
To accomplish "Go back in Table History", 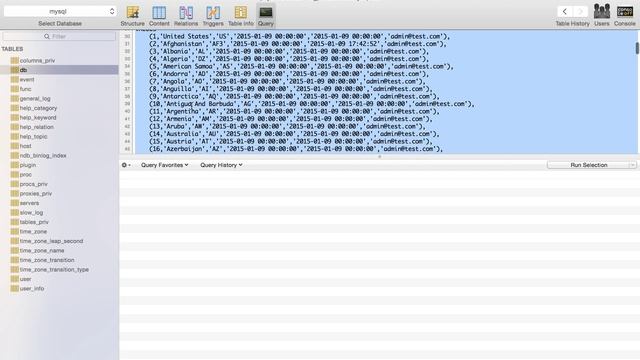I will coord(565,11).
